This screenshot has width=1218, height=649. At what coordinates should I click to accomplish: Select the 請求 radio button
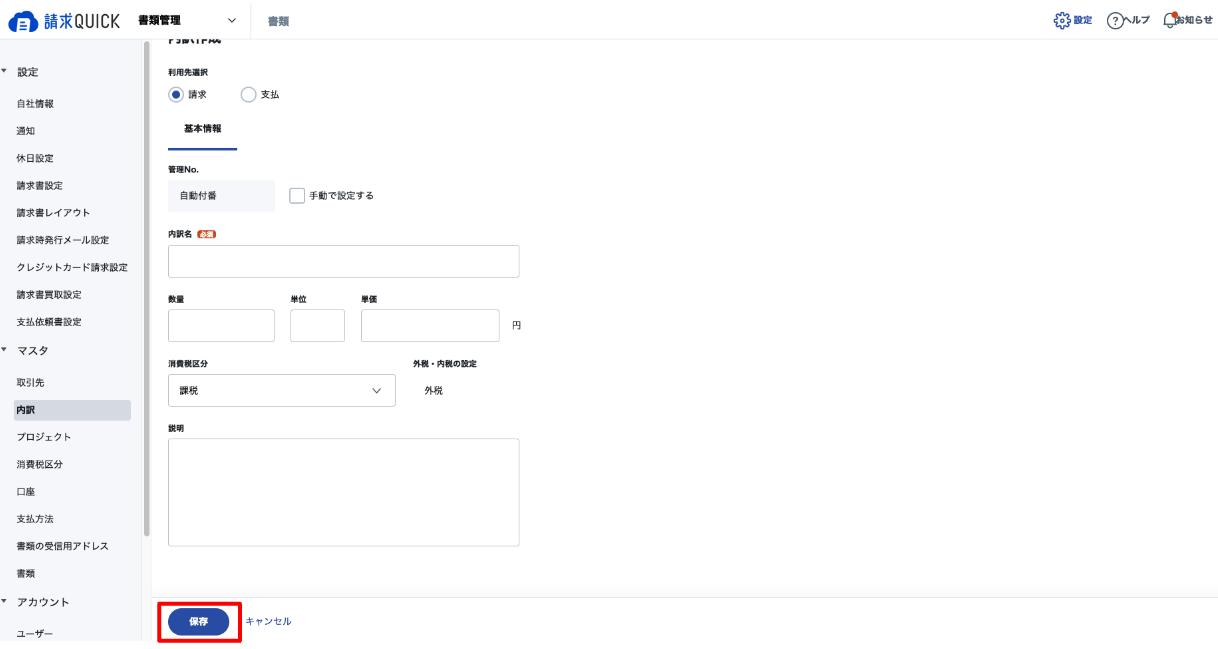[176, 94]
